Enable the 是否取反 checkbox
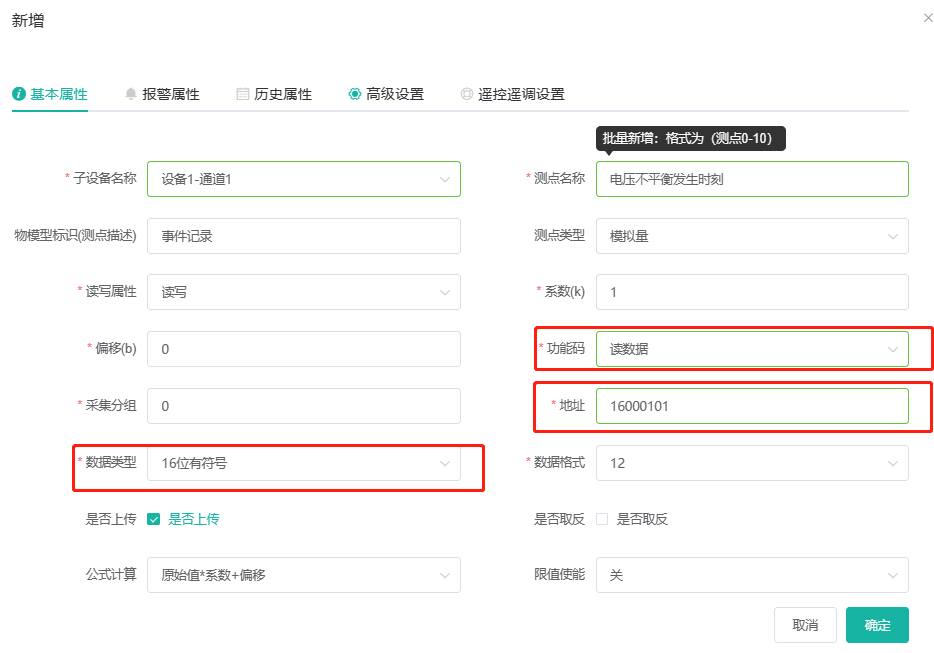The image size is (934, 653). coord(602,519)
